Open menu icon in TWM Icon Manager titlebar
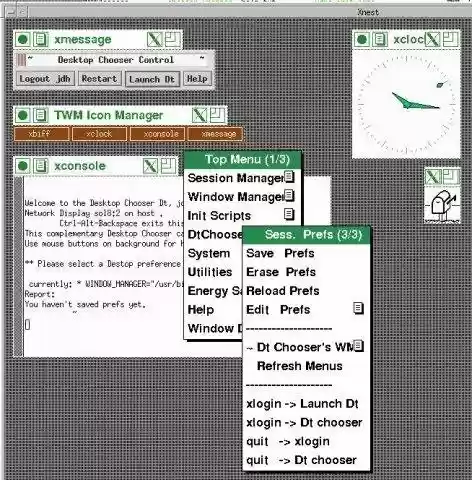472x480 pixels. click(41, 116)
